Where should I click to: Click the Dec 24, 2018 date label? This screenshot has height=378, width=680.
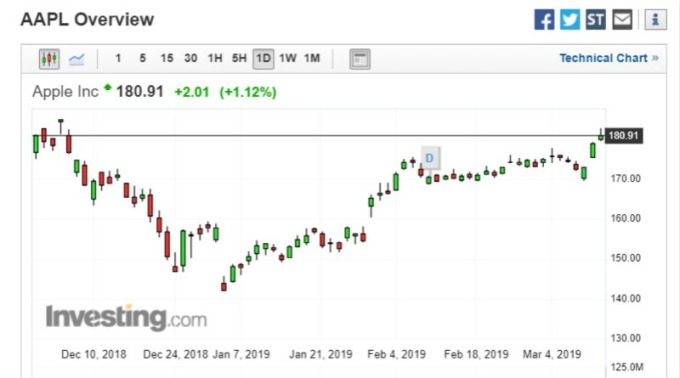pos(176,355)
